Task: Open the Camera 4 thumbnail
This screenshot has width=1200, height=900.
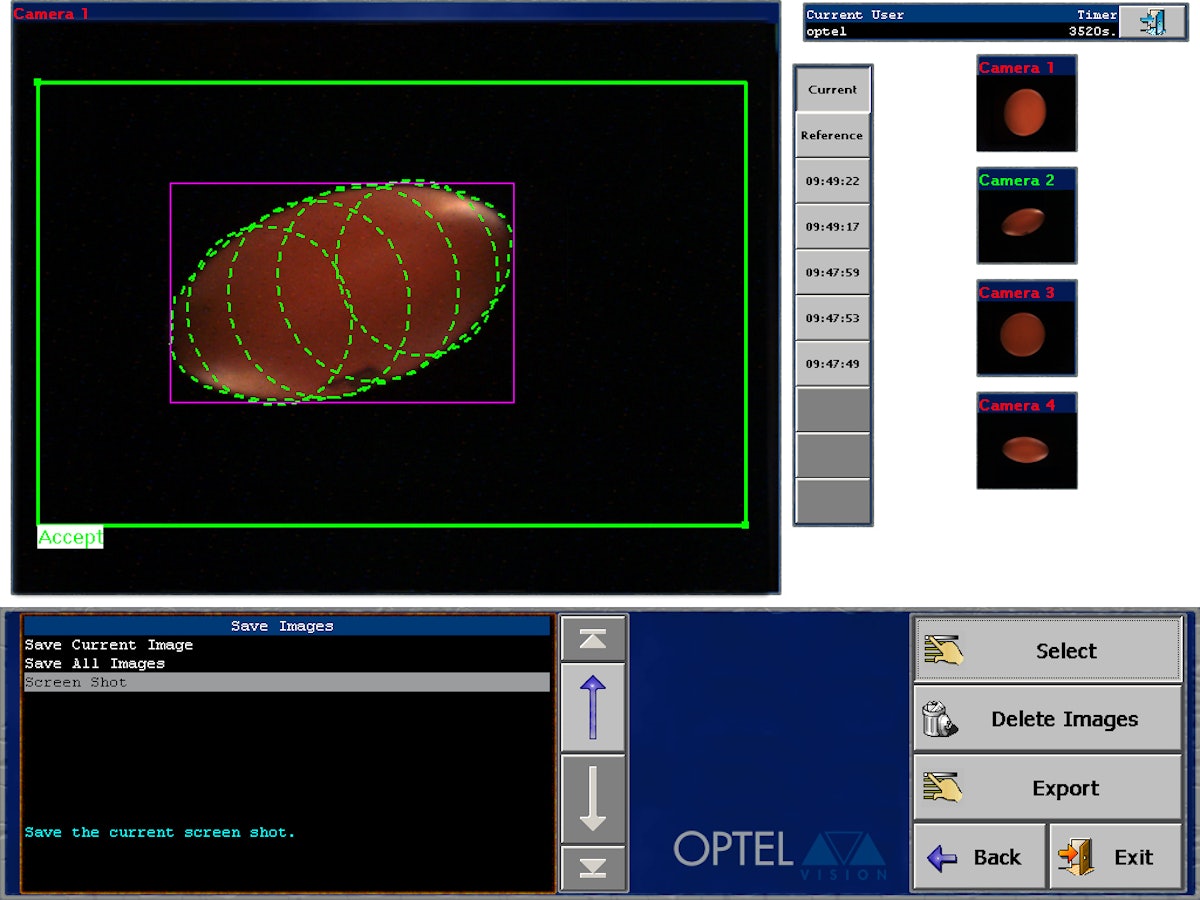Action: (1026, 442)
